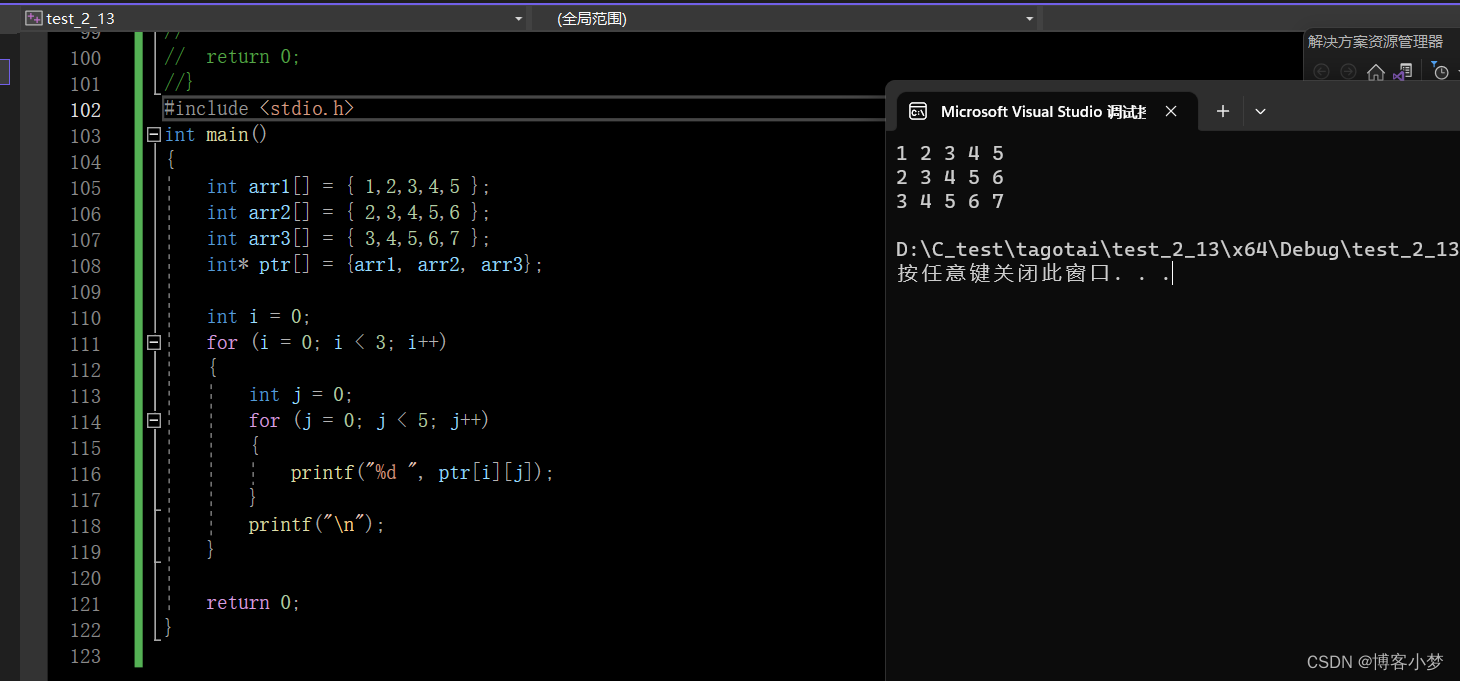Click console output line '2 3 4 5 6'
This screenshot has height=681, width=1460.
tap(950, 177)
